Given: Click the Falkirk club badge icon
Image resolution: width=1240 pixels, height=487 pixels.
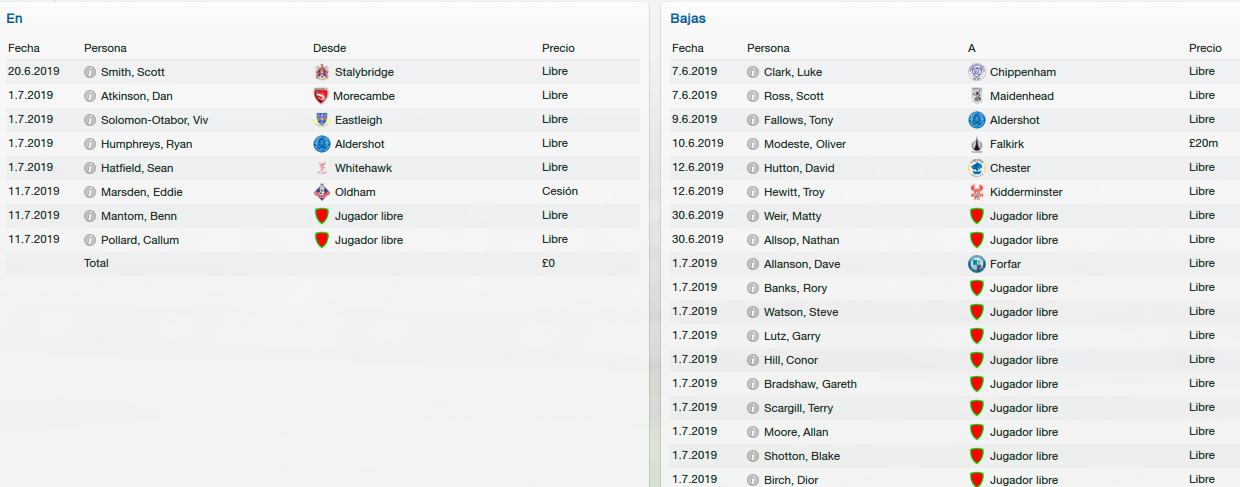Looking at the screenshot, I should pos(976,144).
